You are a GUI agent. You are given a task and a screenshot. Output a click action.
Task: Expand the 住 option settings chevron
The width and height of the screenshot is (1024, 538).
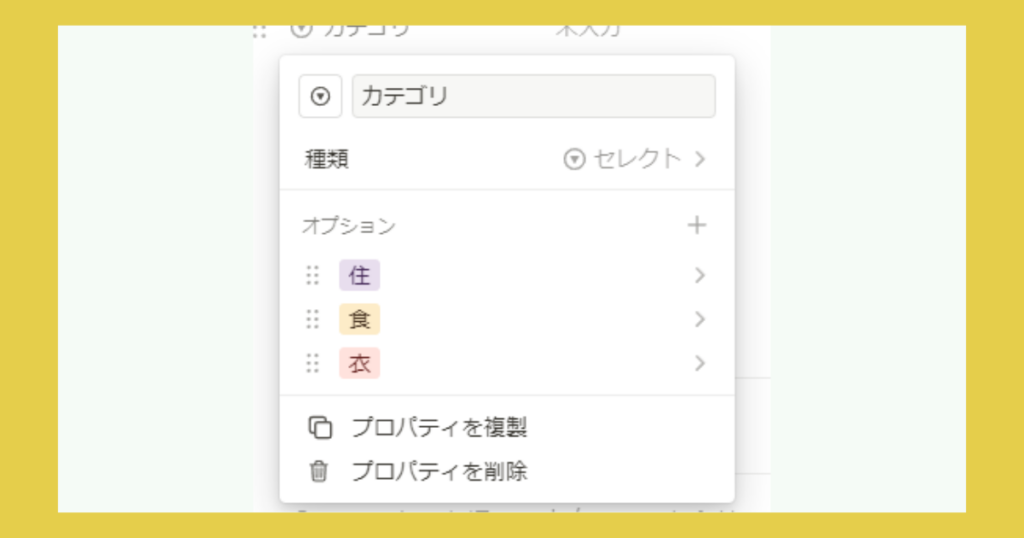(700, 275)
